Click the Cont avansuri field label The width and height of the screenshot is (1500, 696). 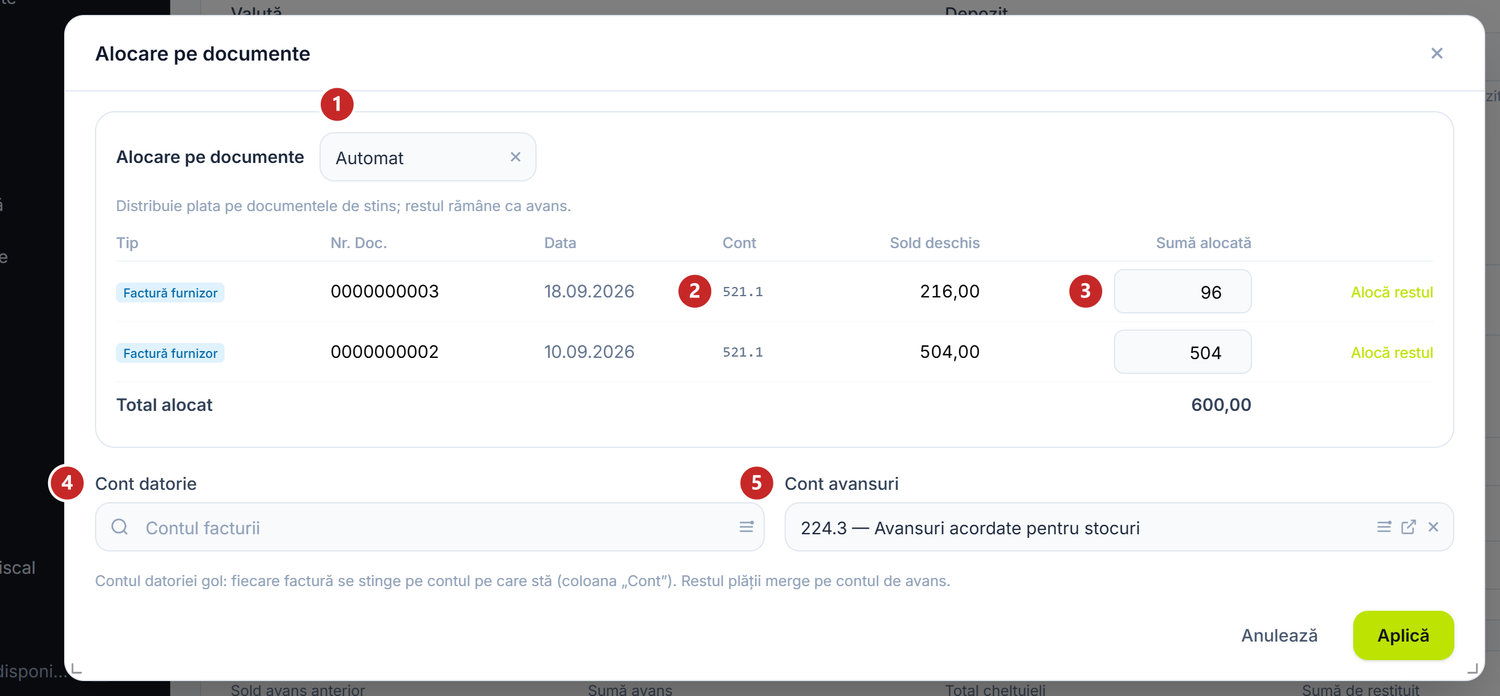(842, 484)
